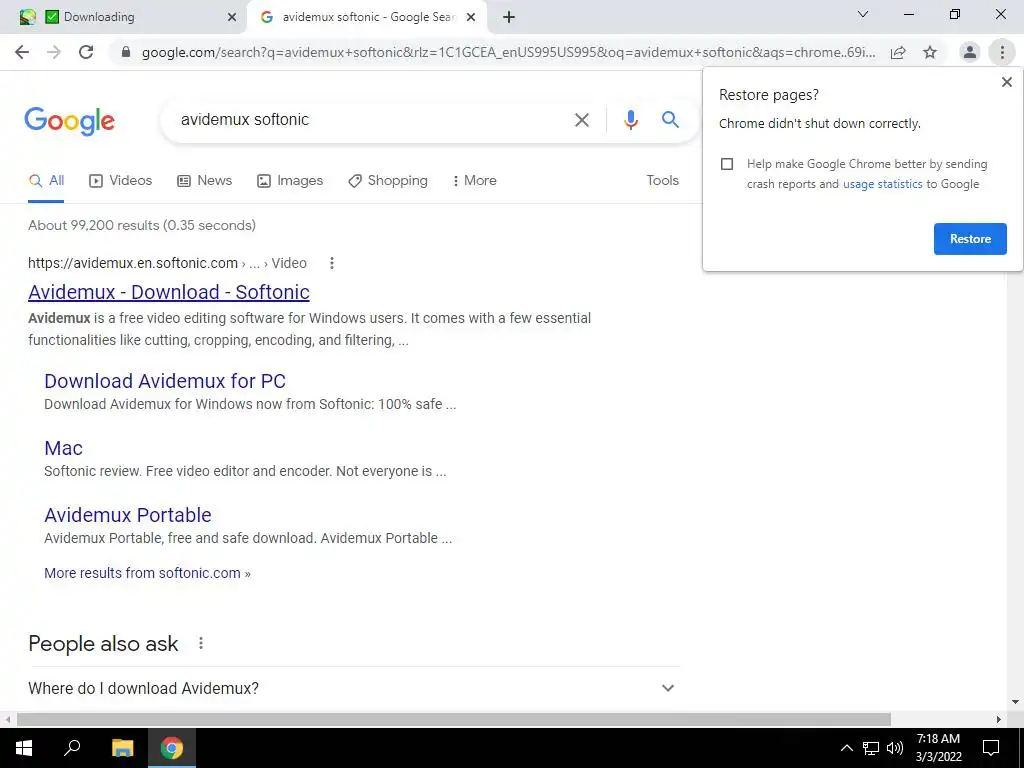Click the blue magnifier search icon
This screenshot has width=1024, height=768.
[670, 120]
